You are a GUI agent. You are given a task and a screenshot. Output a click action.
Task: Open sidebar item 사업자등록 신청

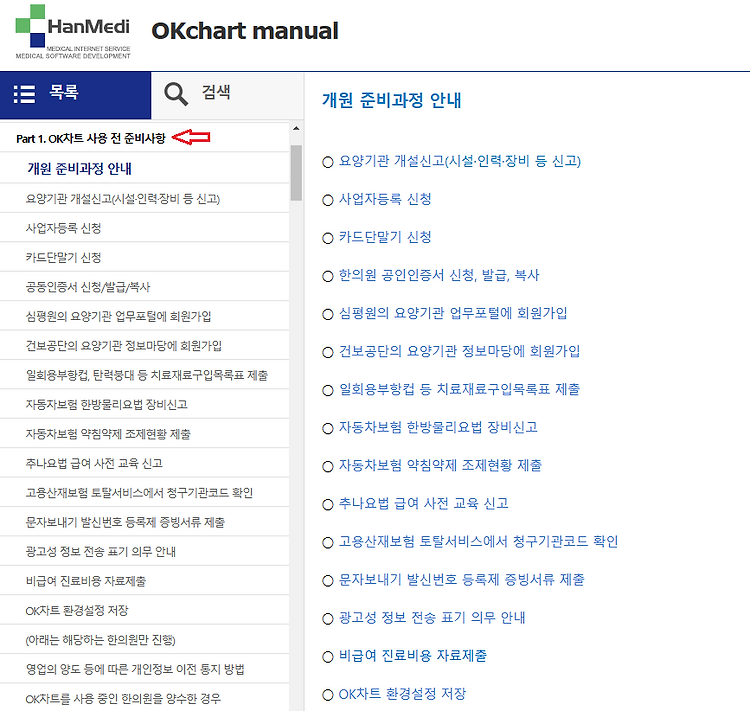point(63,228)
